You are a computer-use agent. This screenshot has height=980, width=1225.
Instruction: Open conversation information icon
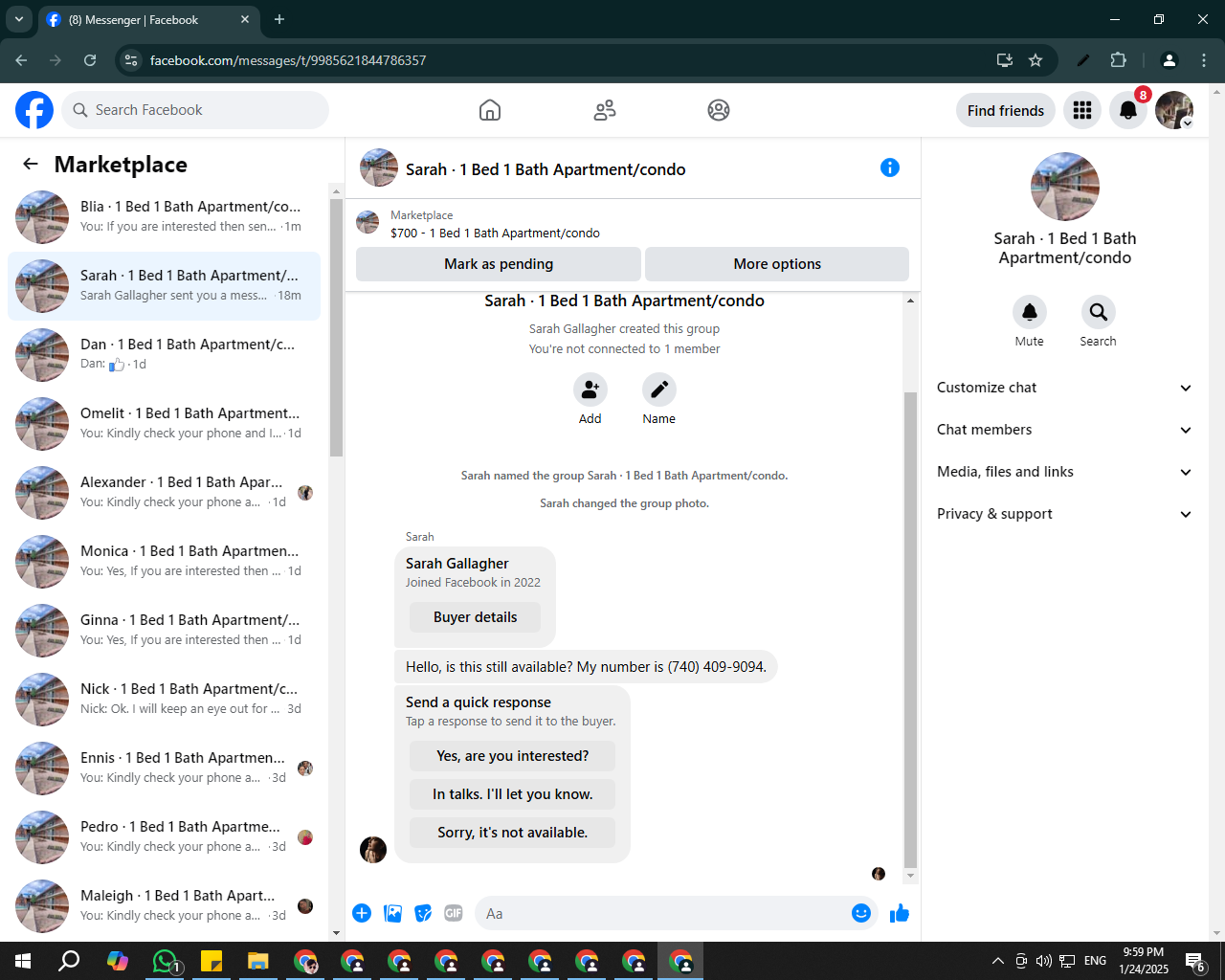890,167
